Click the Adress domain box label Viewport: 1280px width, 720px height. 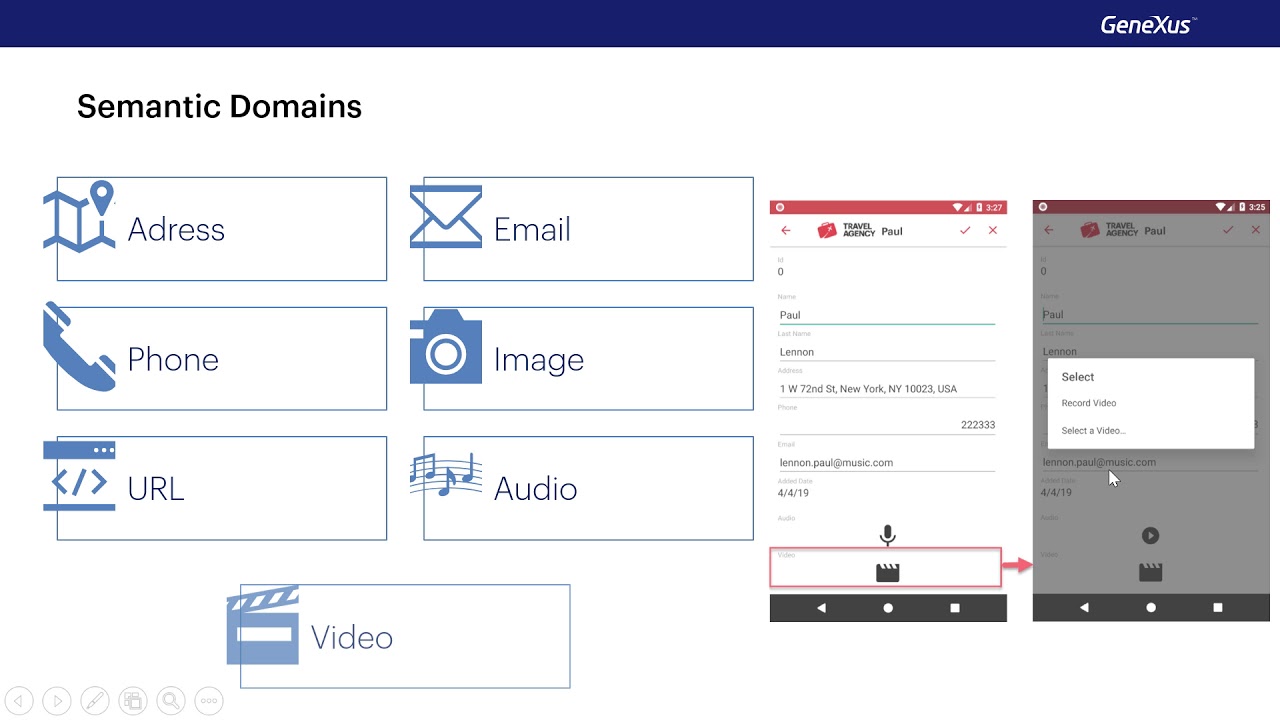(x=176, y=230)
